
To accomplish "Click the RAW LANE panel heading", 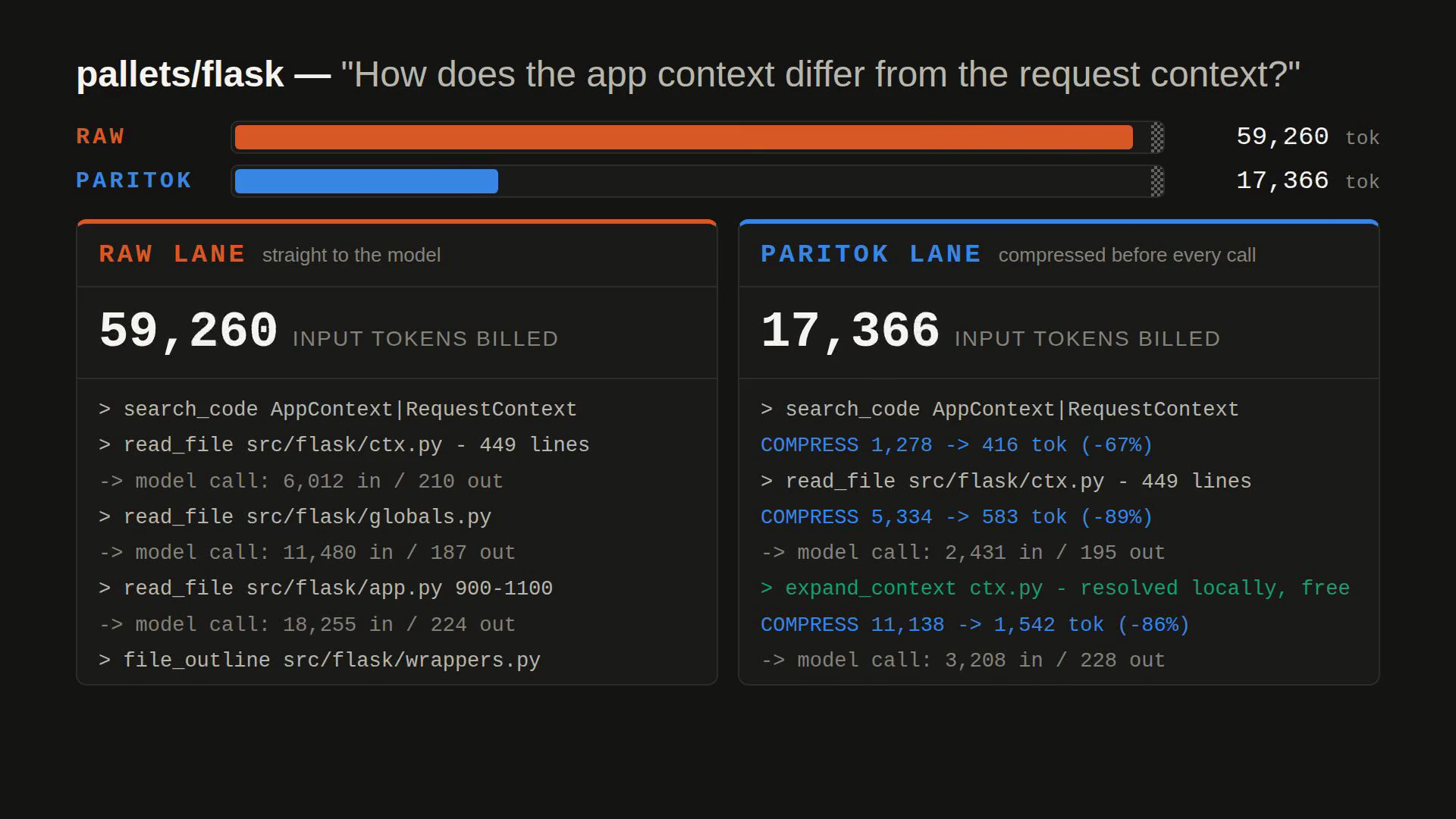I will (172, 254).
